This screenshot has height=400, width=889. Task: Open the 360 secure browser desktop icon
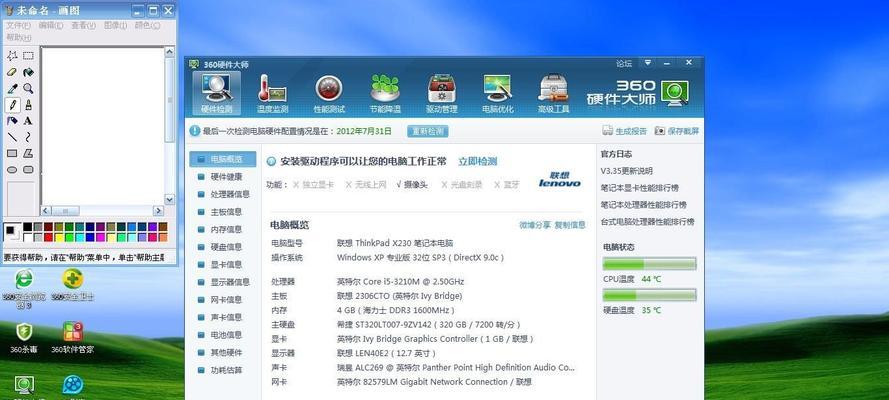pos(24,288)
